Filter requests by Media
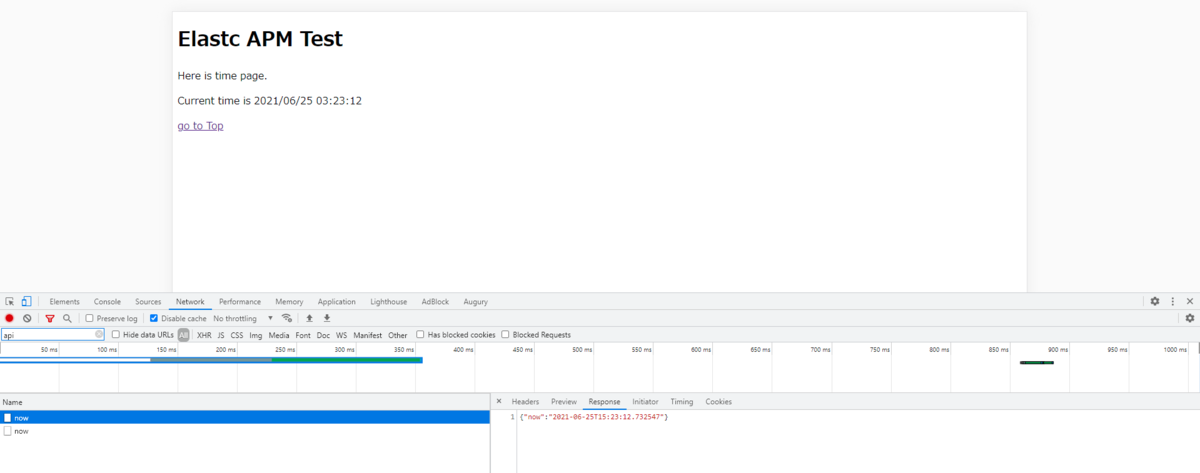Image resolution: width=1200 pixels, height=473 pixels. [x=279, y=335]
